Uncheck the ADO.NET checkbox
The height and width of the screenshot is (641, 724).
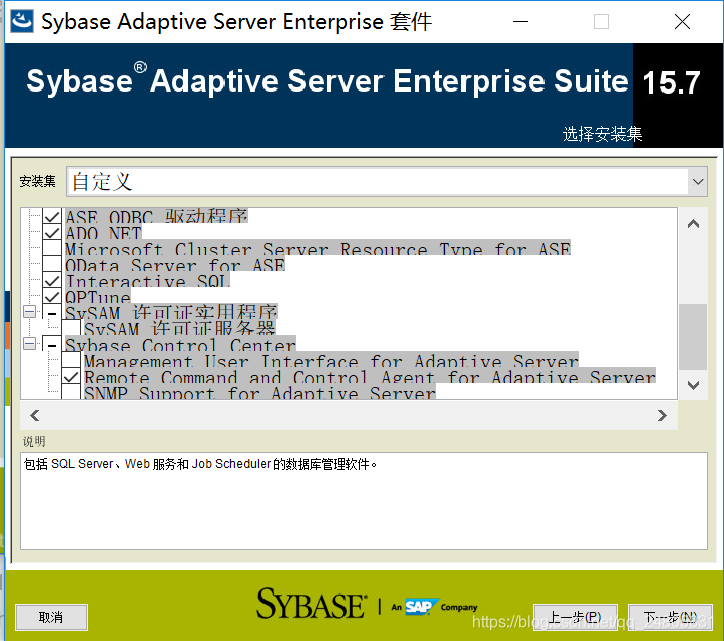pos(52,232)
